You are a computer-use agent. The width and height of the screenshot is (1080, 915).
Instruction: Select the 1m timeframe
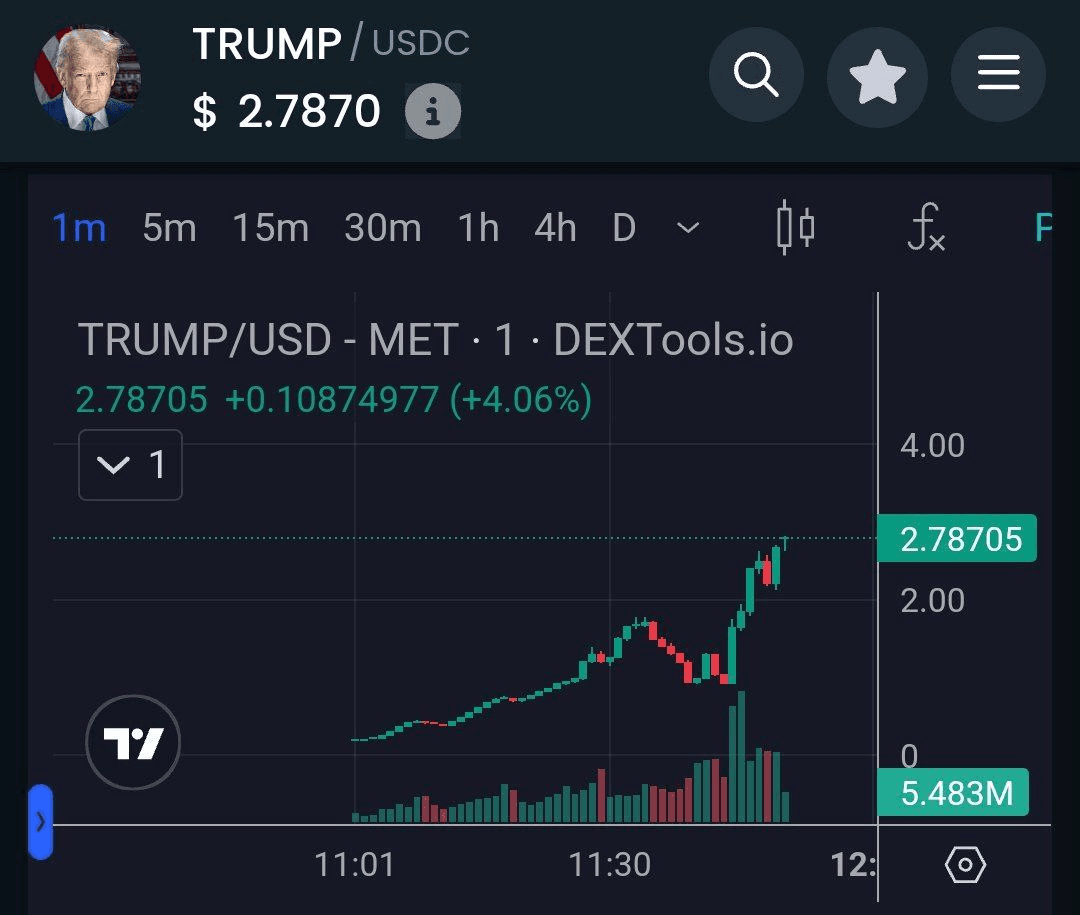click(x=79, y=229)
